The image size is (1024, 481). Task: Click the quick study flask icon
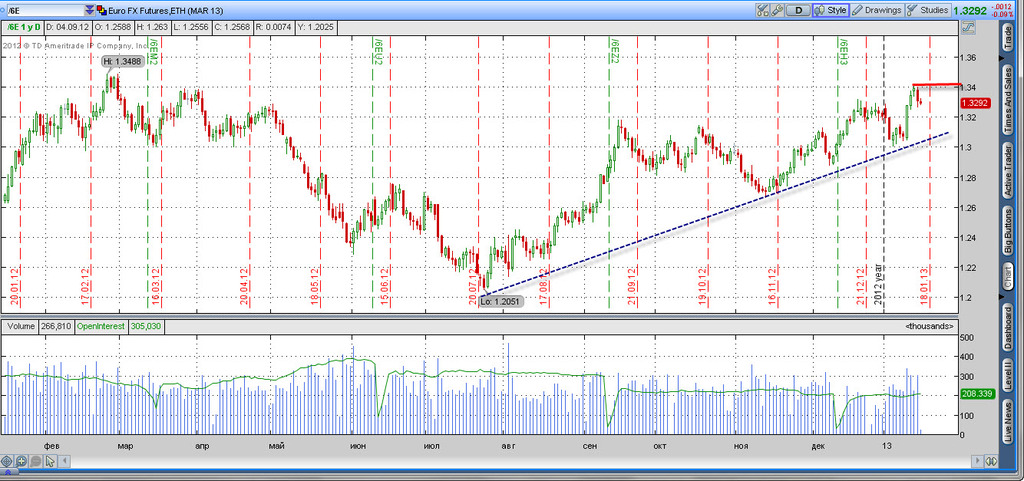click(762, 10)
